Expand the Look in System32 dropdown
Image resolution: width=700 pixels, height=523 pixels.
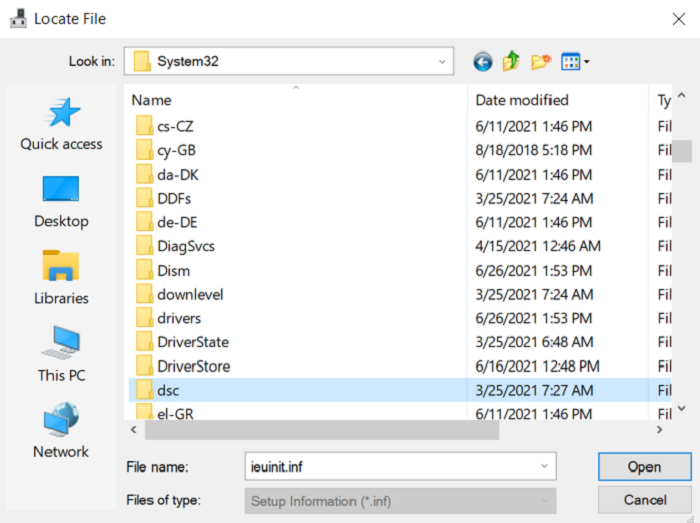click(x=442, y=62)
